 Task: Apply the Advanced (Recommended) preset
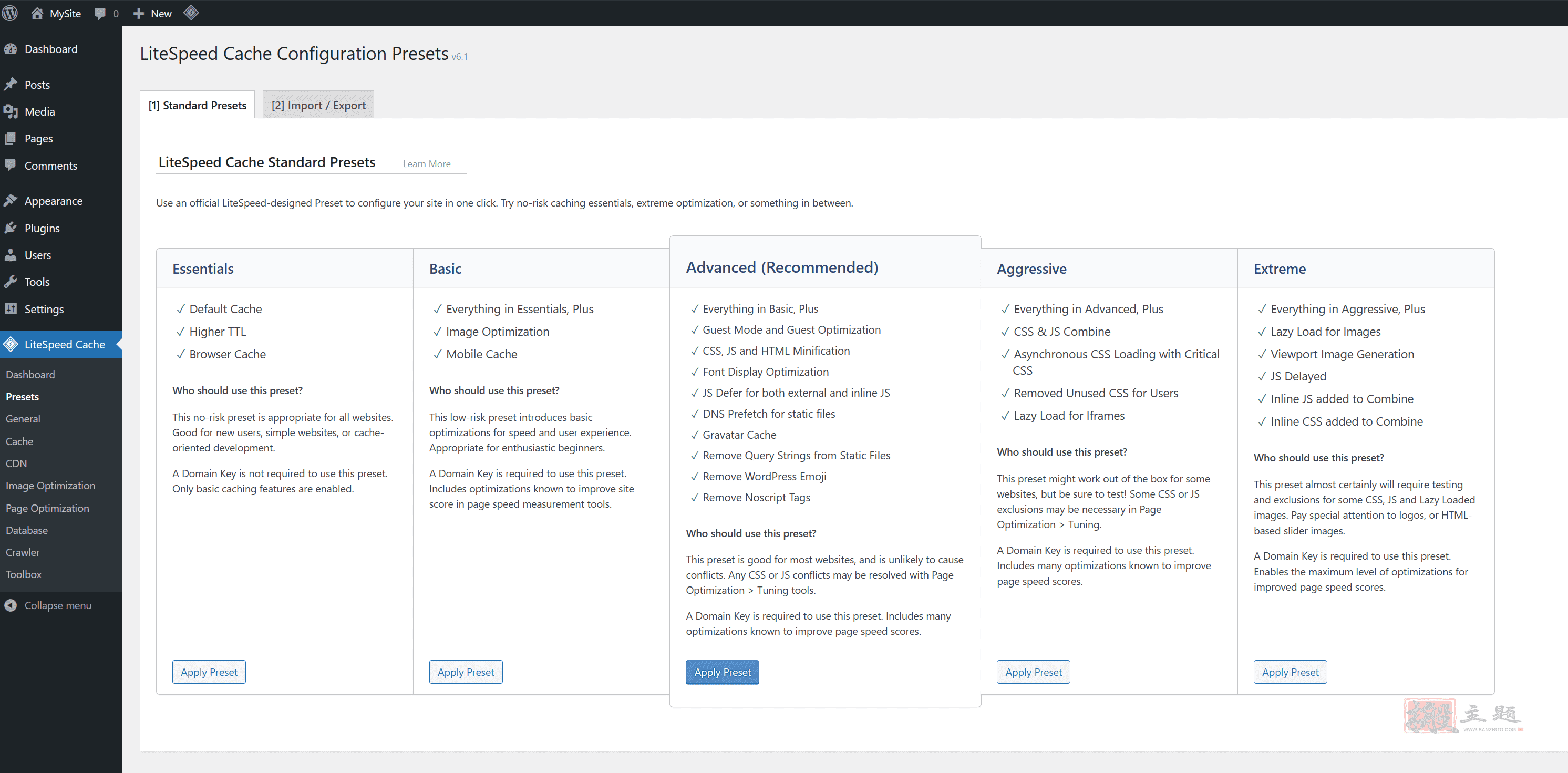723,672
